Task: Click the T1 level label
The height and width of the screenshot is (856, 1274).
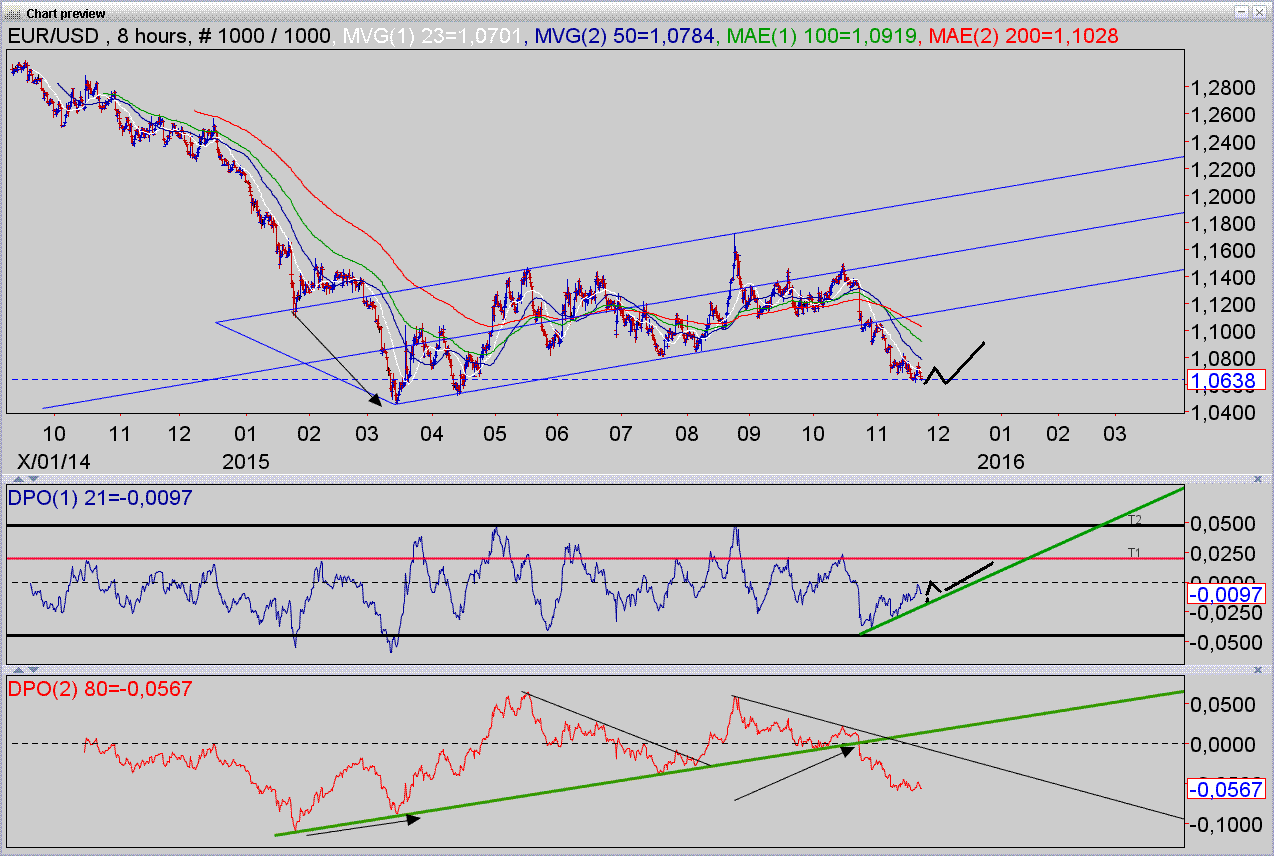Action: click(1134, 552)
